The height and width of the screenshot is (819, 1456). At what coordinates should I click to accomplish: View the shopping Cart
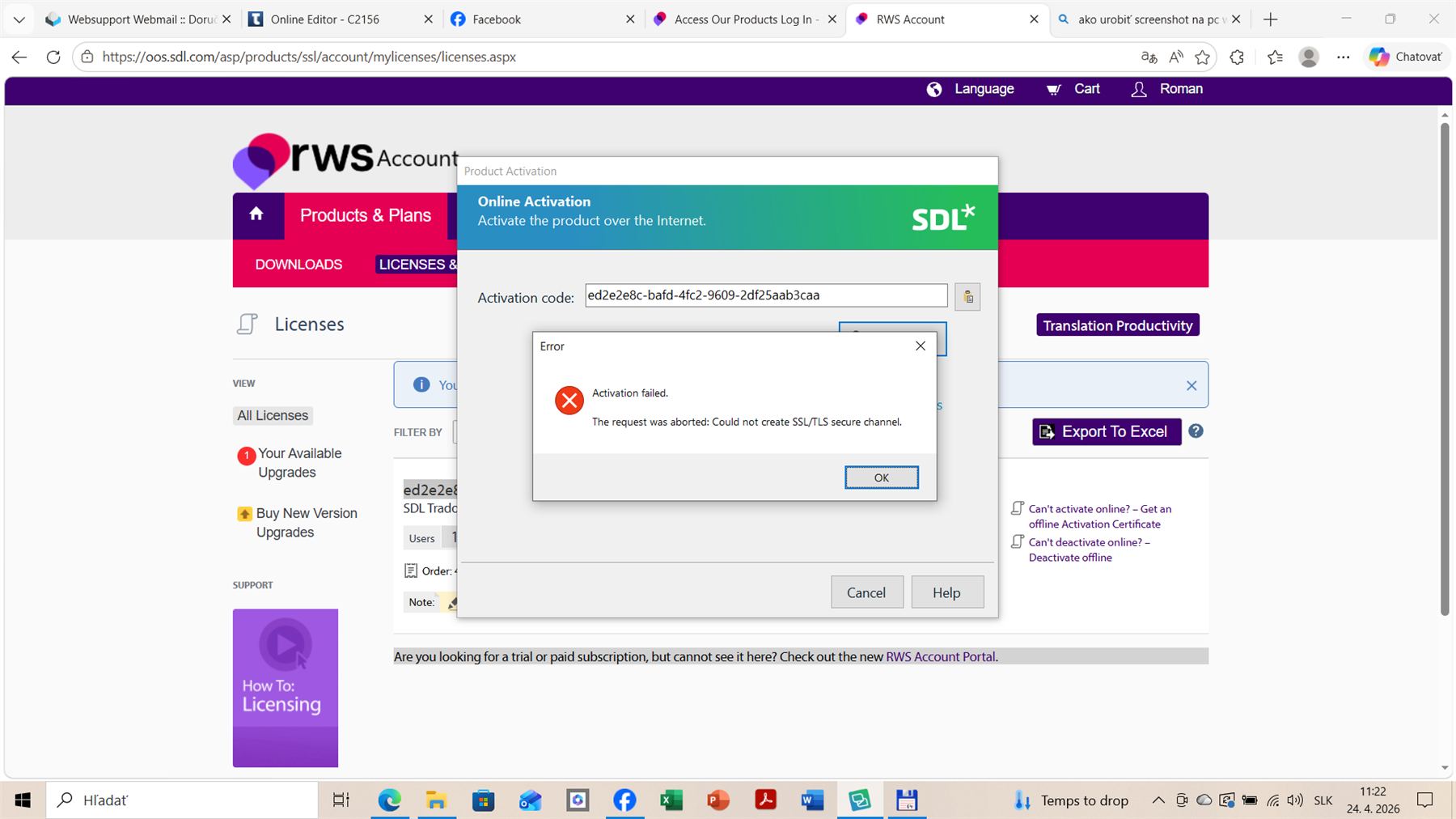[x=1073, y=89]
